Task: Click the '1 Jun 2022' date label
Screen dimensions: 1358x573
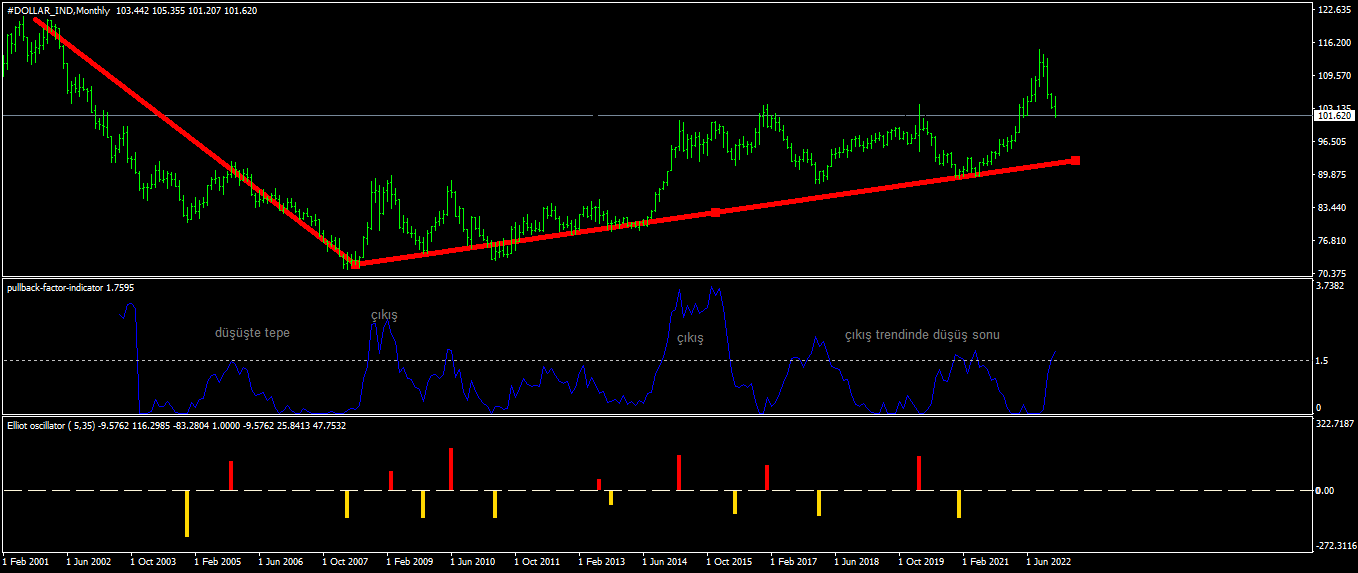Action: (x=1049, y=562)
